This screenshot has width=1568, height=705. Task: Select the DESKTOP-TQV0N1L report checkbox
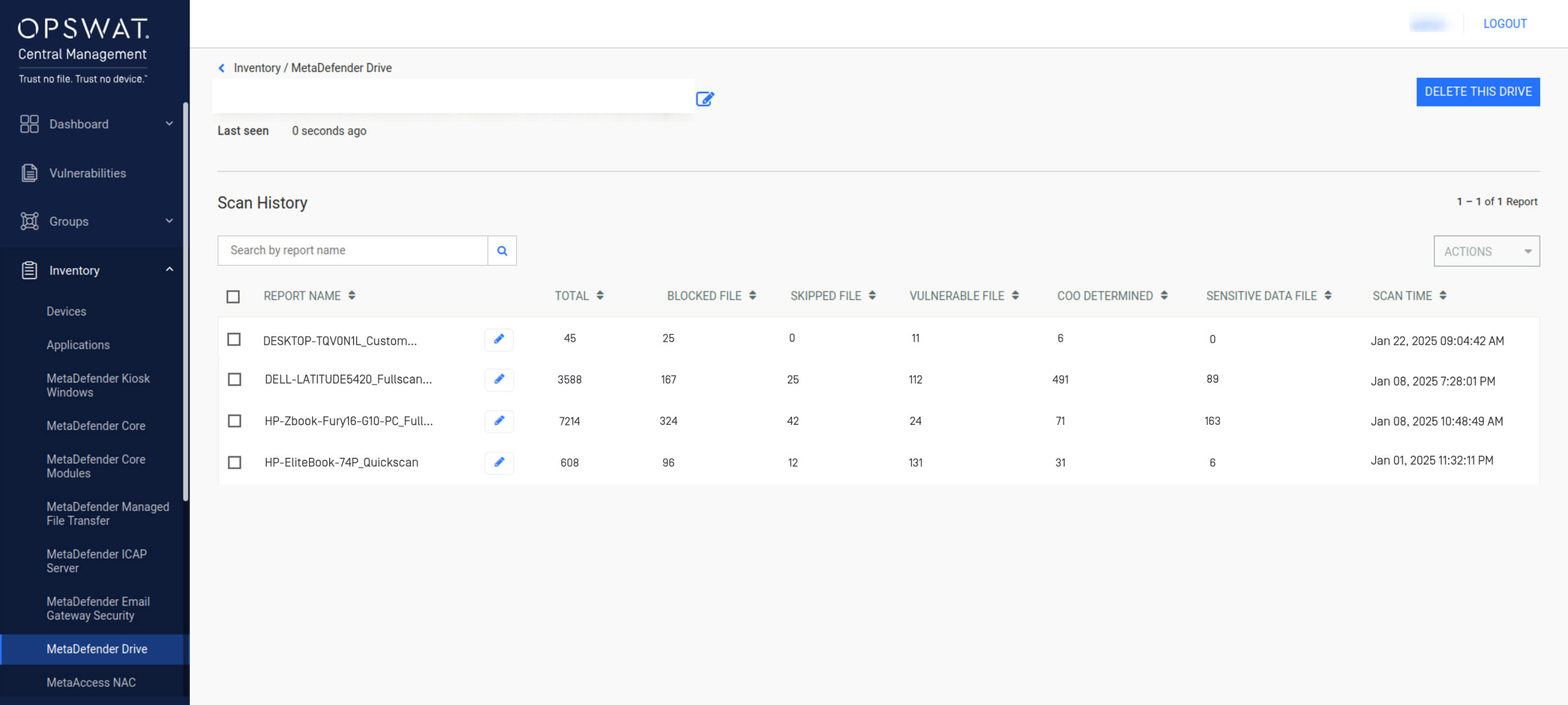click(234, 339)
